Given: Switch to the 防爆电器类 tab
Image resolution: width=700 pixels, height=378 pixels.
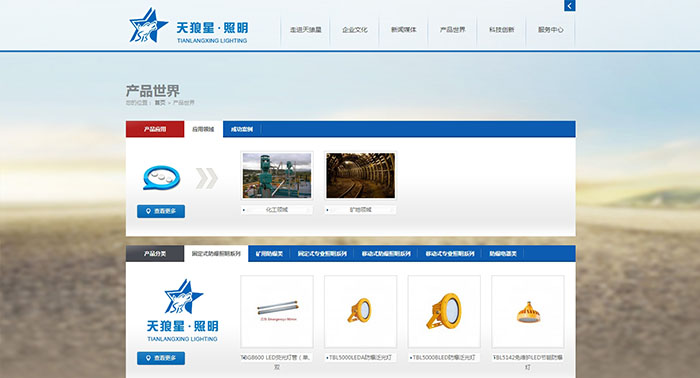Looking at the screenshot, I should [503, 253].
